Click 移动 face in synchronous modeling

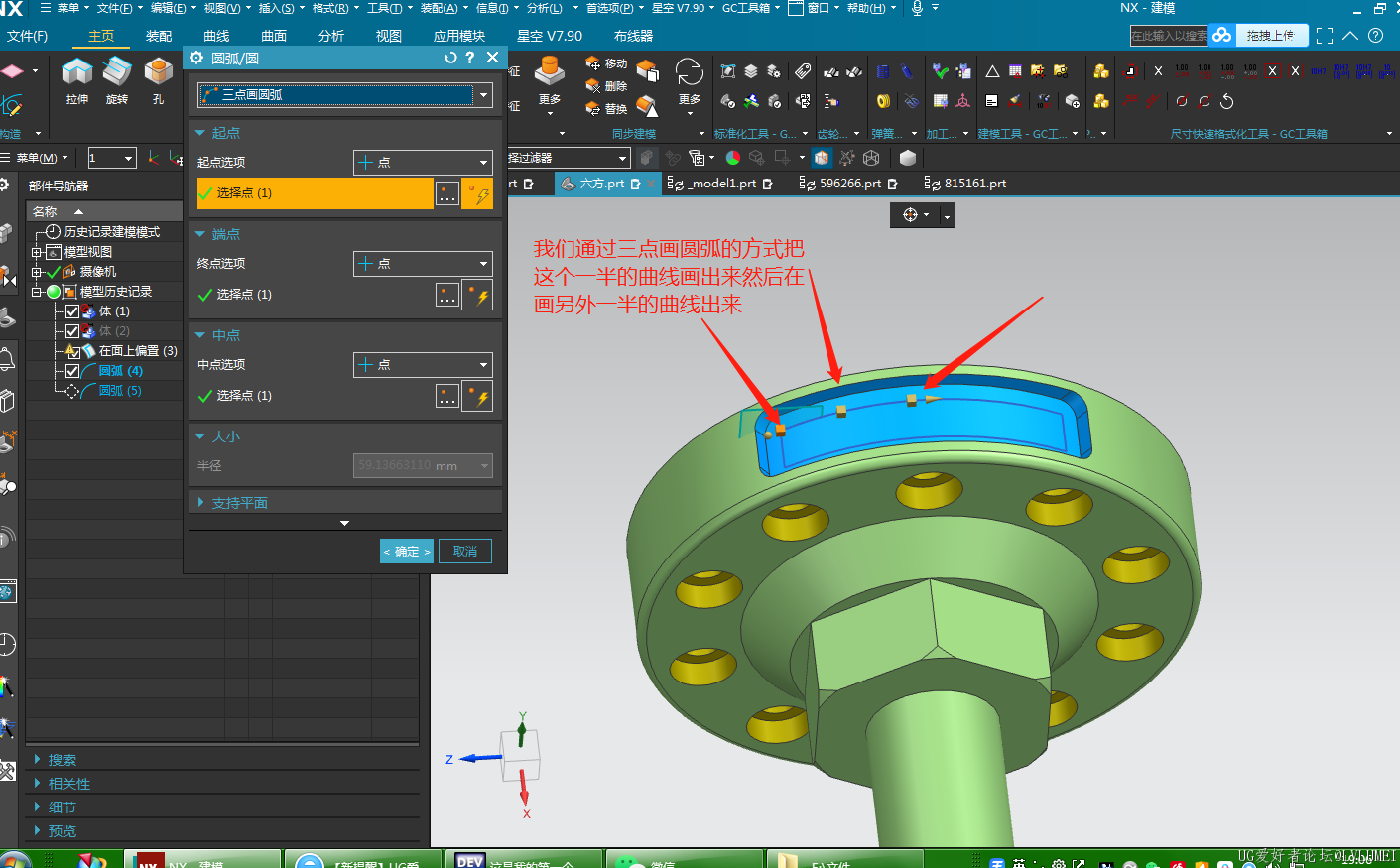(606, 63)
